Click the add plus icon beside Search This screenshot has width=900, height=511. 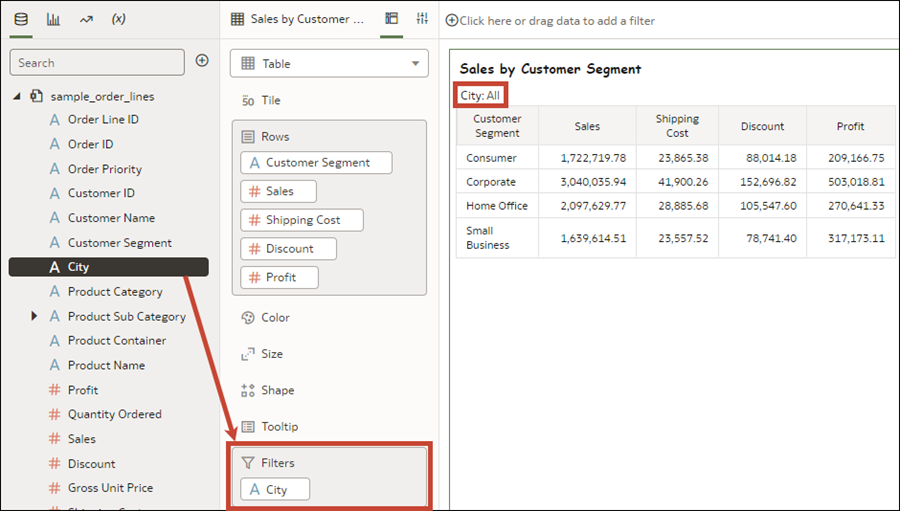pyautogui.click(x=202, y=61)
